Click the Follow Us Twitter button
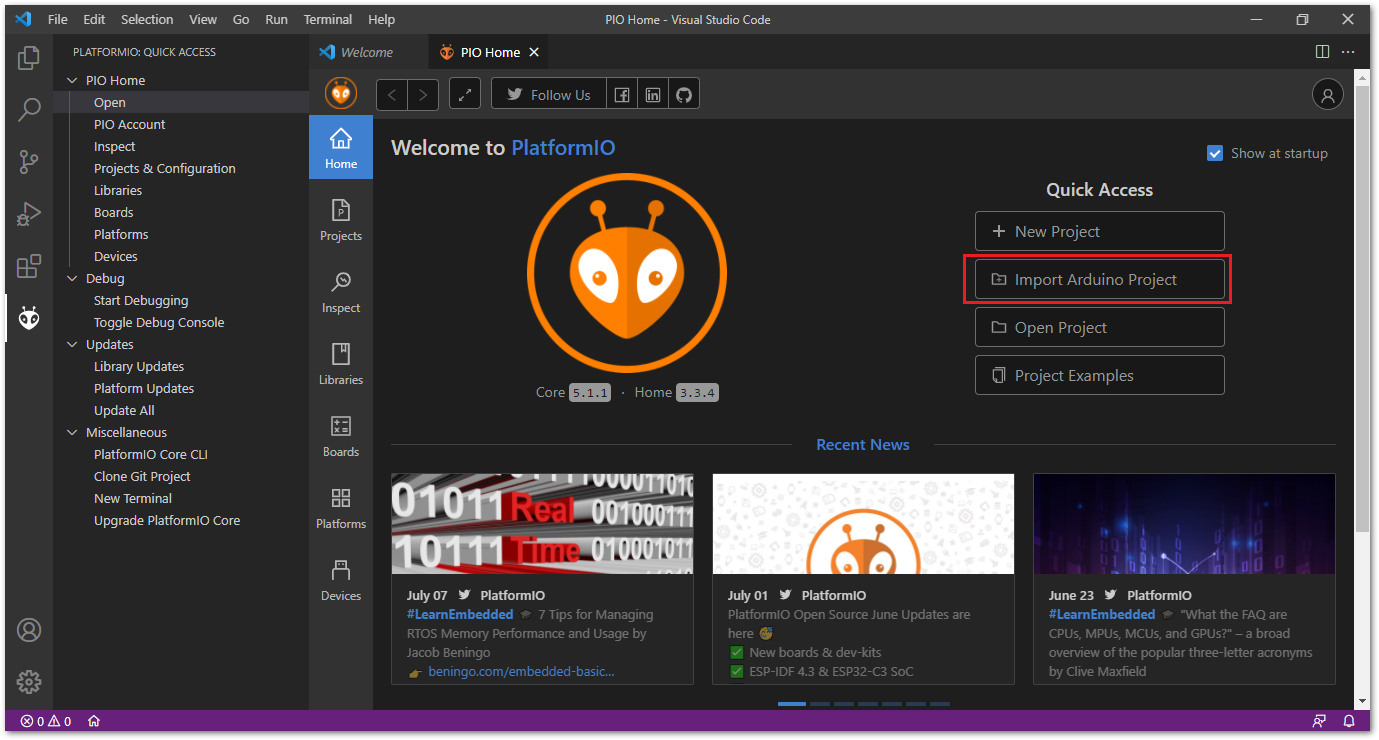 548,95
